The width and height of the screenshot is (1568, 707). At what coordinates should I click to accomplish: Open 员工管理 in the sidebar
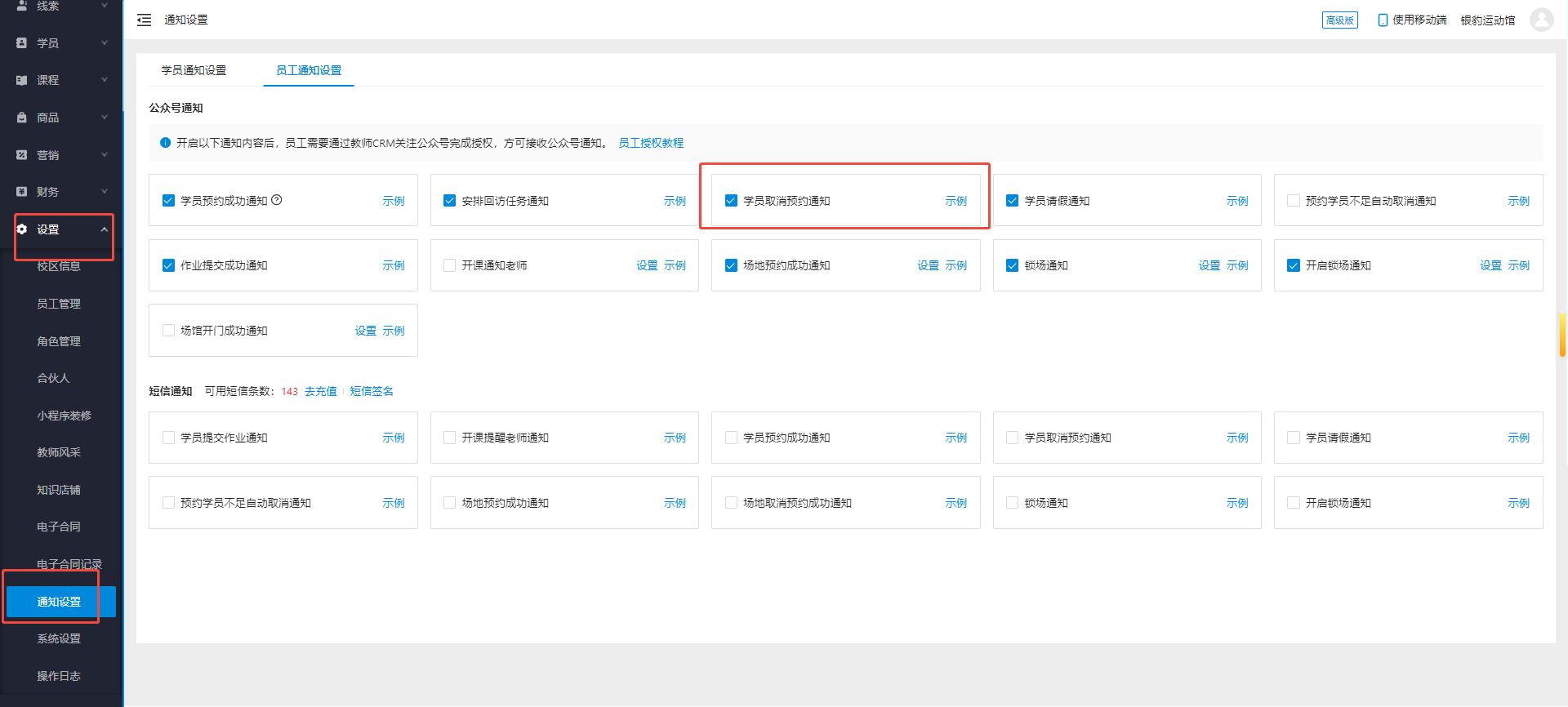(x=59, y=304)
